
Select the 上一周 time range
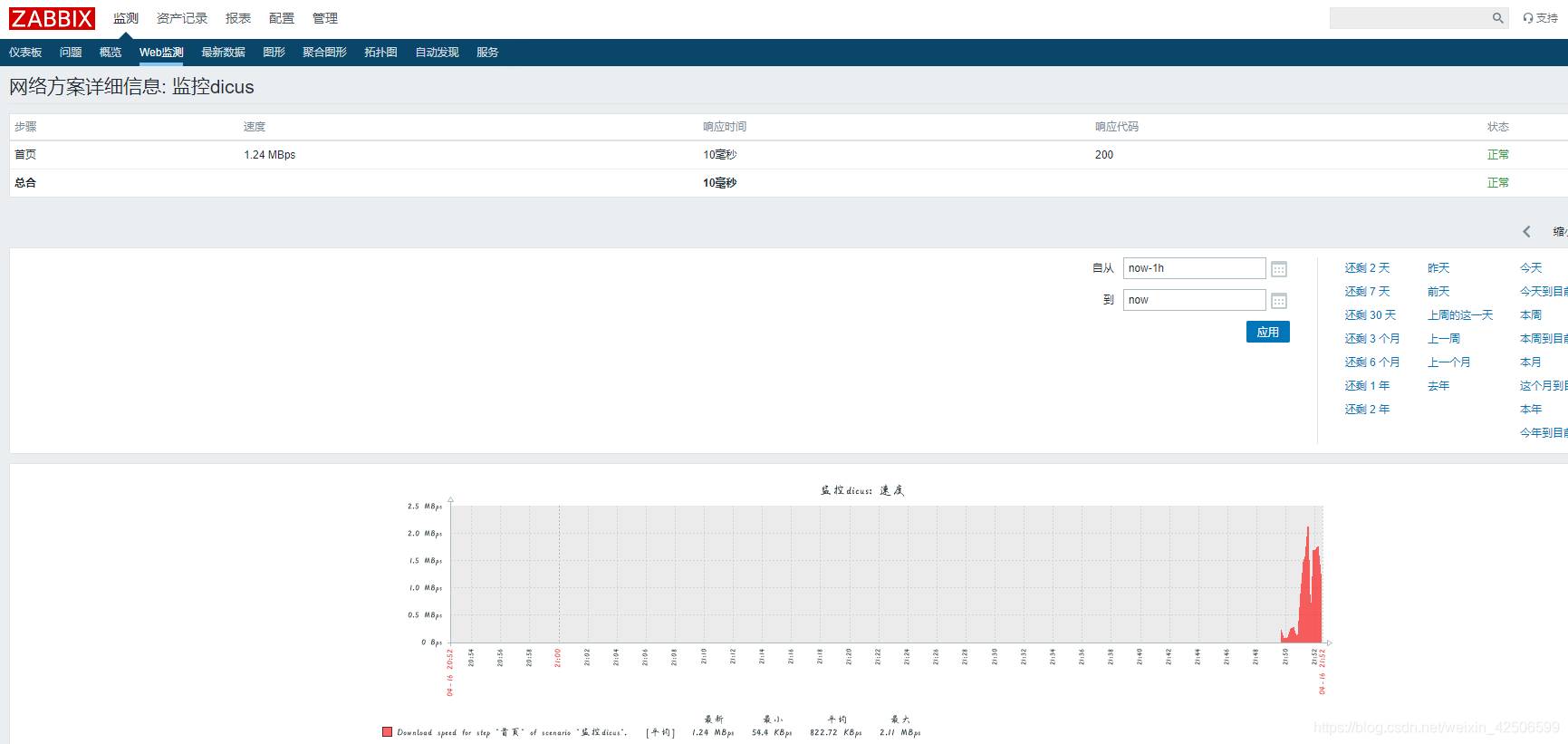[x=1444, y=339]
